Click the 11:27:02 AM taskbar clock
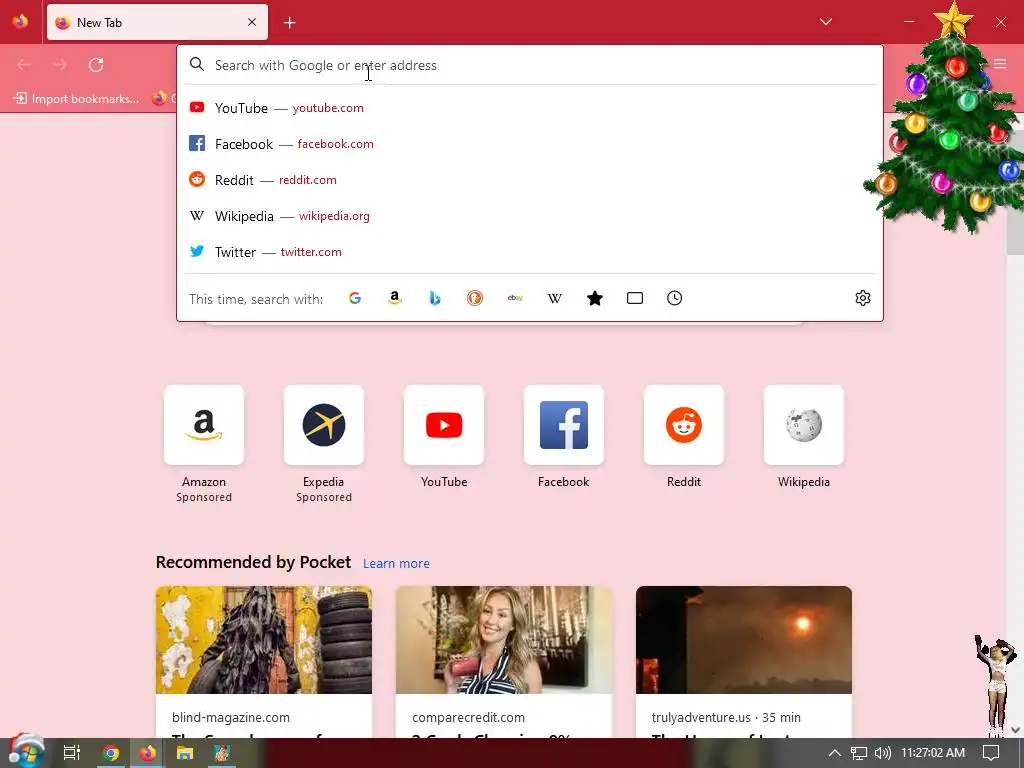1024x768 pixels. click(x=933, y=753)
